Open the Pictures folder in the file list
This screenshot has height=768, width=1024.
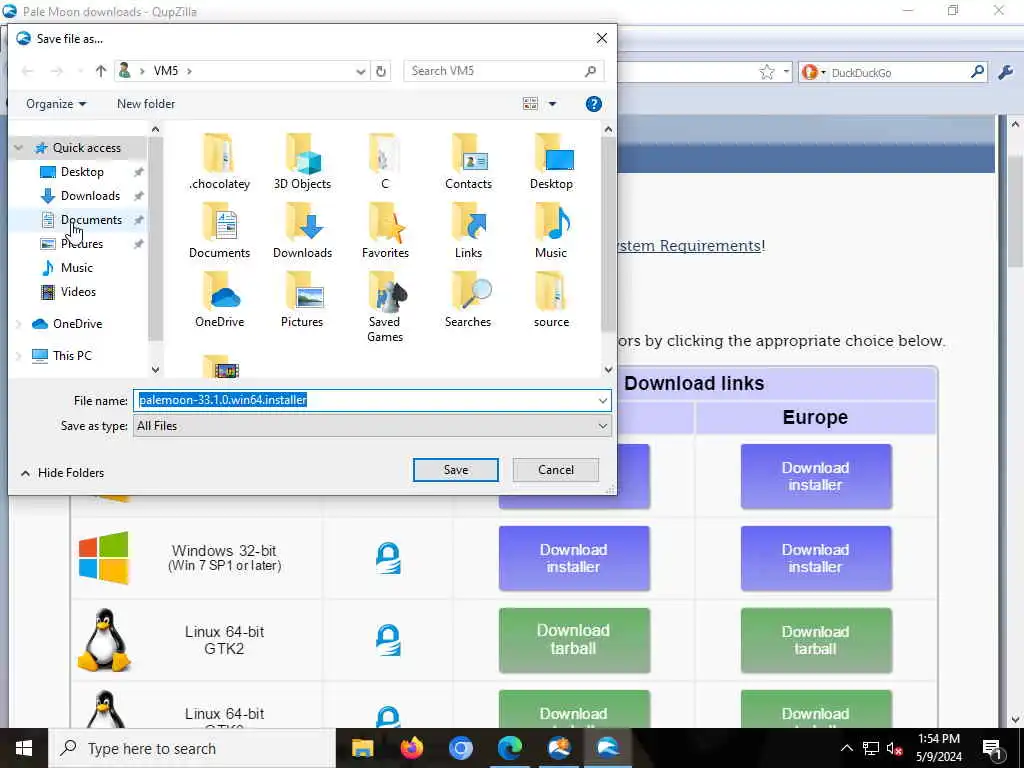tap(302, 300)
